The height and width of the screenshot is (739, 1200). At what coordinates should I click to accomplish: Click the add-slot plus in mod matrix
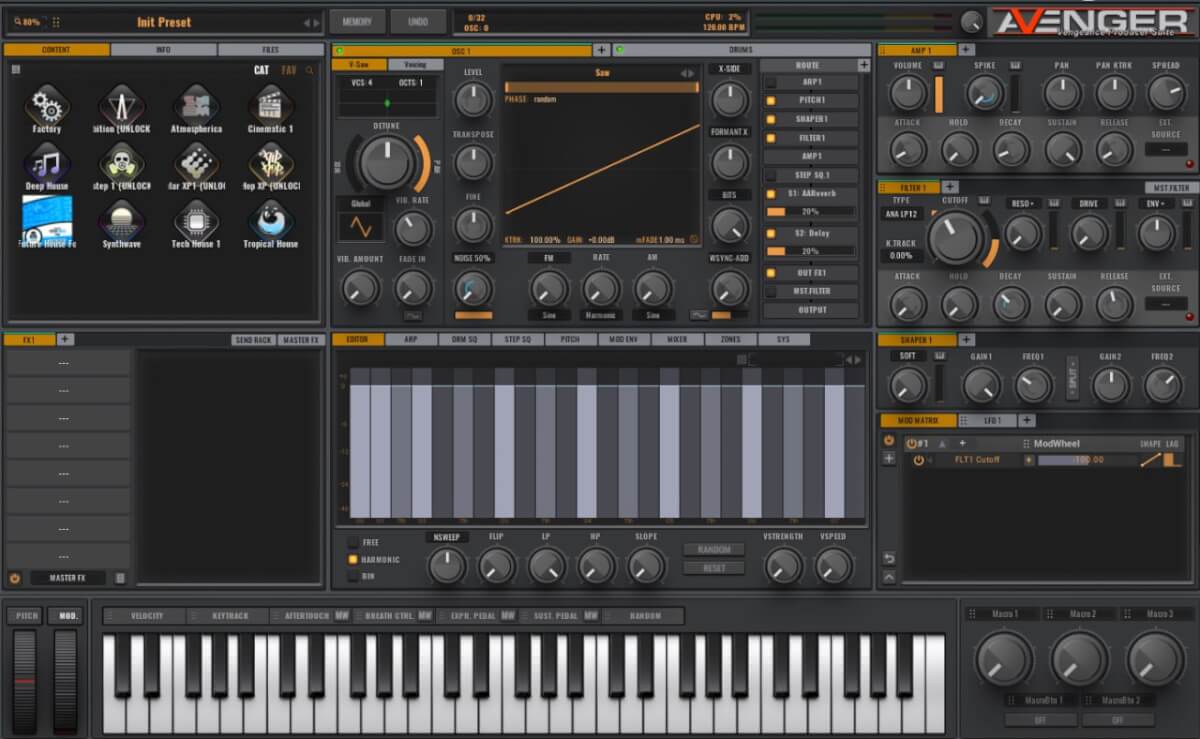pyautogui.click(x=889, y=459)
